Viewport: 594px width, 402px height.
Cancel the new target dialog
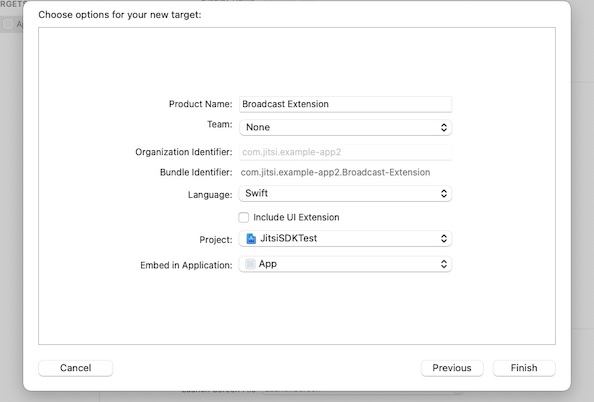point(75,368)
